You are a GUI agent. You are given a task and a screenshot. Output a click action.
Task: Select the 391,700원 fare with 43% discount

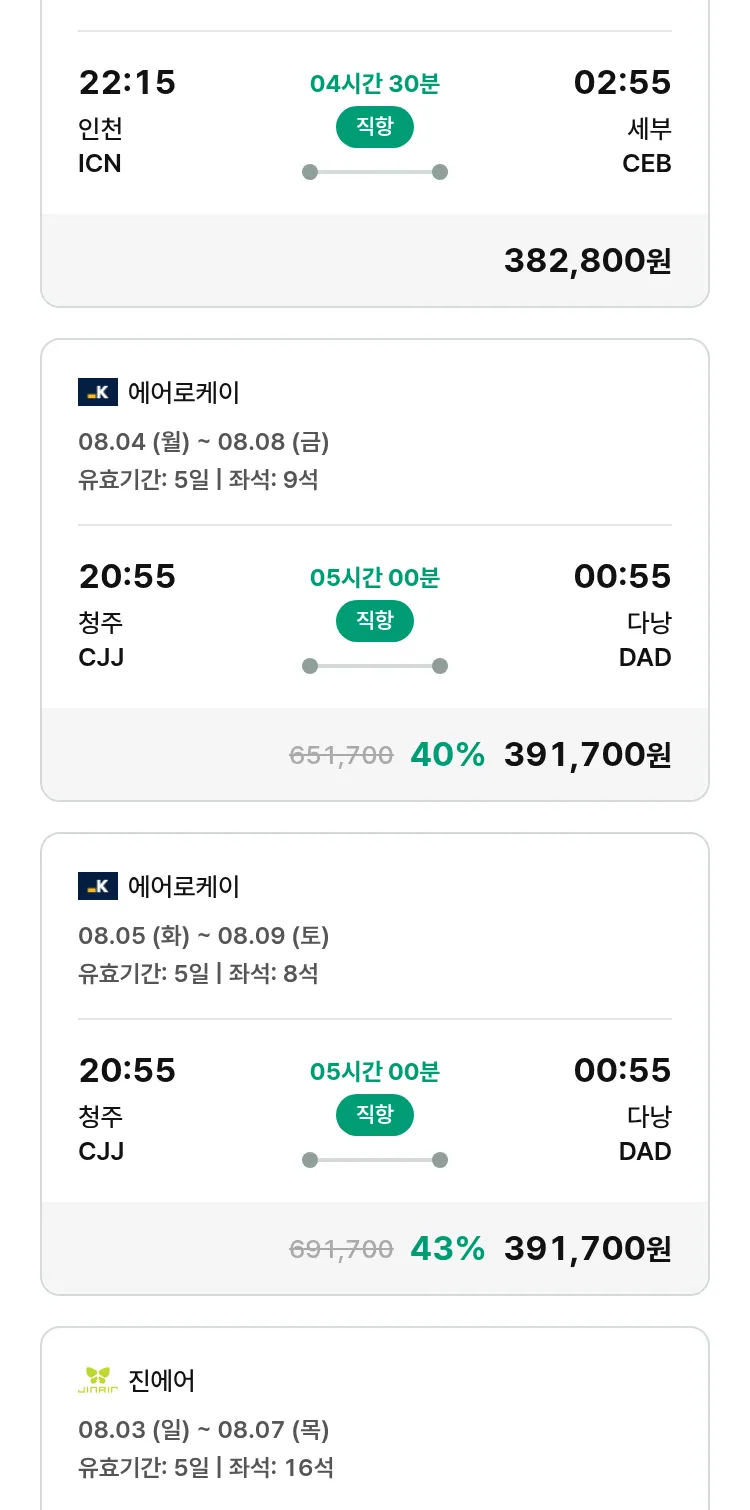point(587,1248)
